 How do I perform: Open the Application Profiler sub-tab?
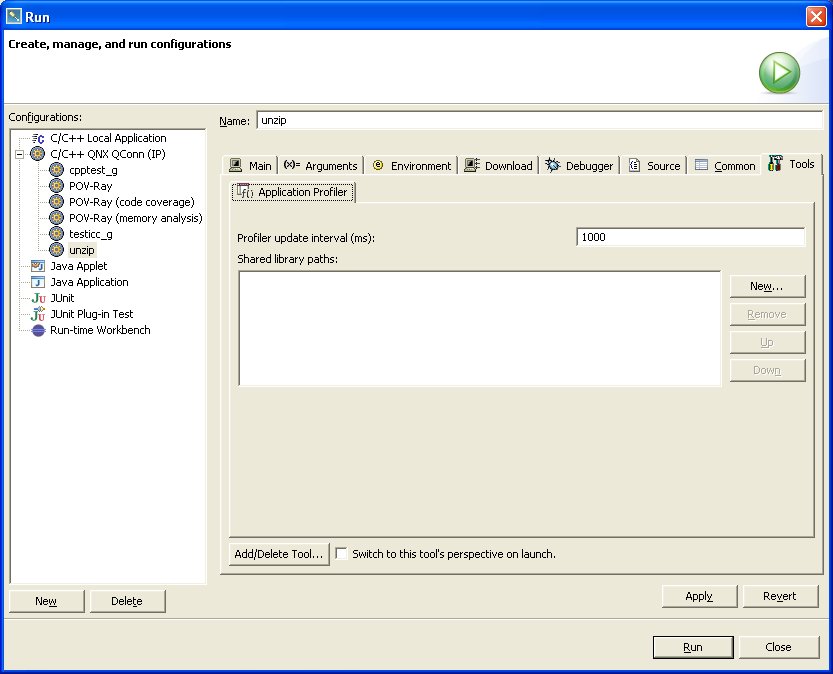[x=292, y=192]
